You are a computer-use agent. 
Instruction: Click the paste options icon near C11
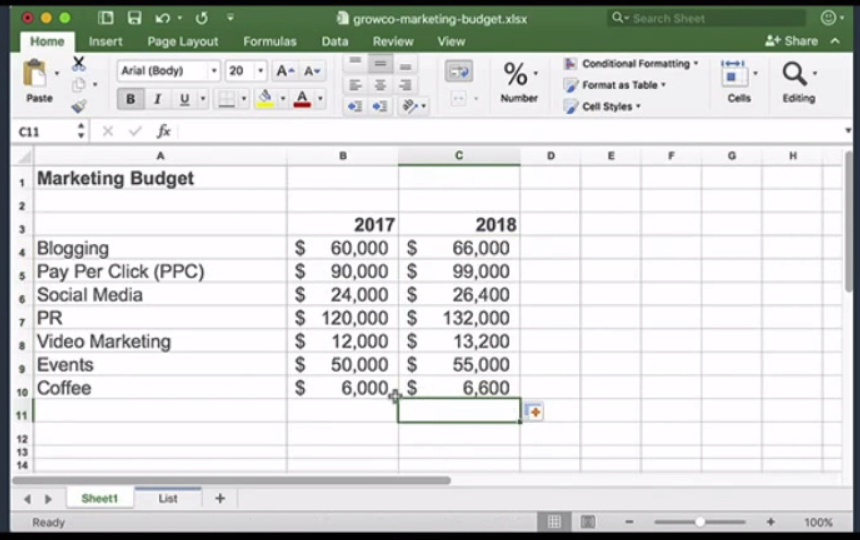click(x=533, y=411)
